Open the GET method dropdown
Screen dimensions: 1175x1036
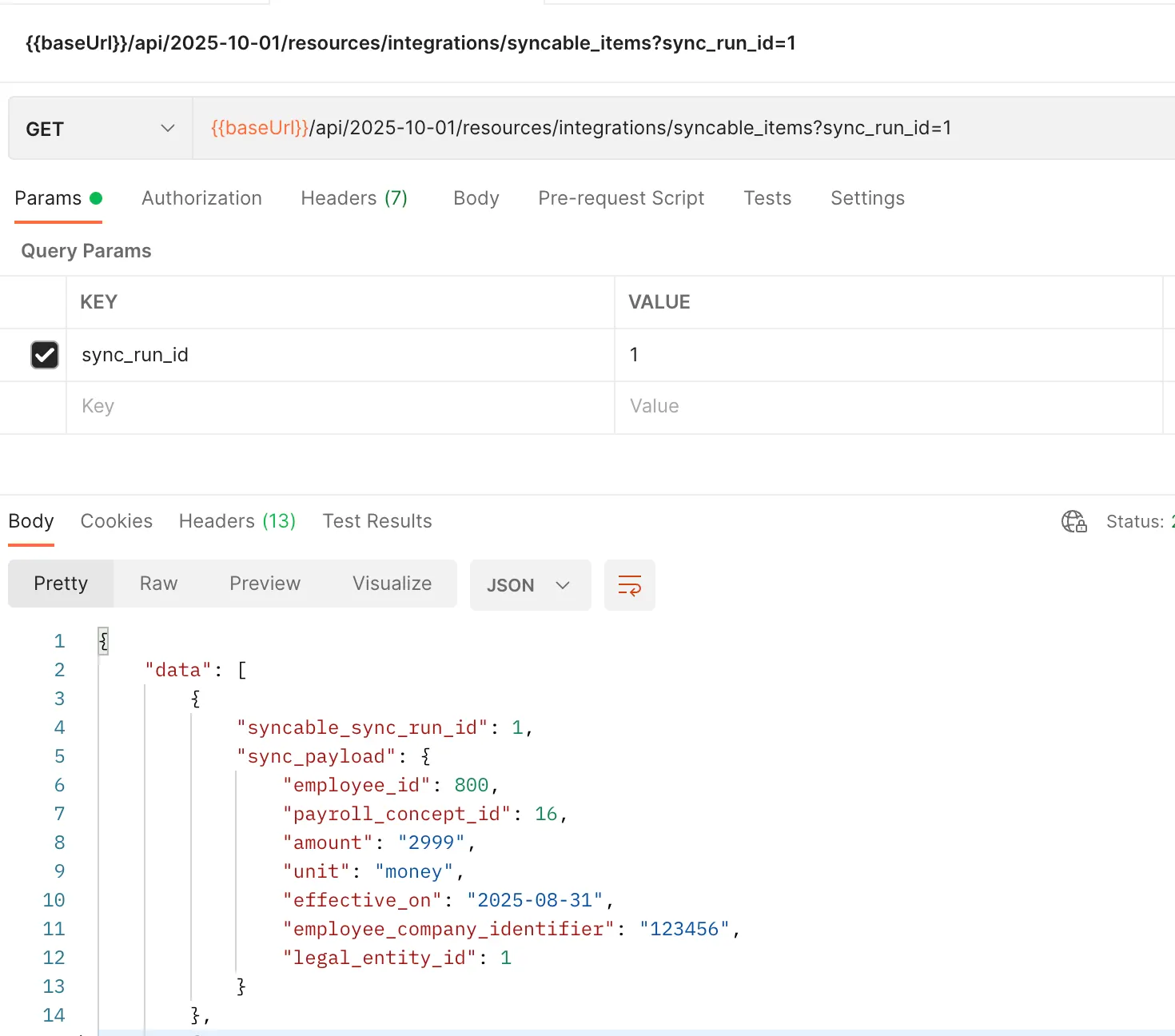point(101,129)
